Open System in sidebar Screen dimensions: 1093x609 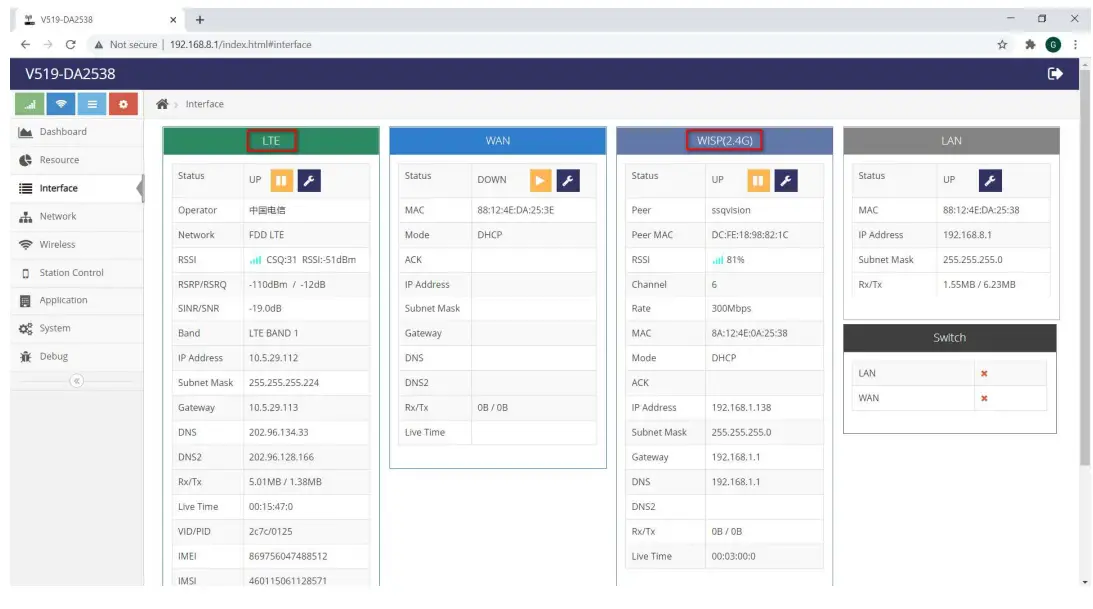click(77, 328)
